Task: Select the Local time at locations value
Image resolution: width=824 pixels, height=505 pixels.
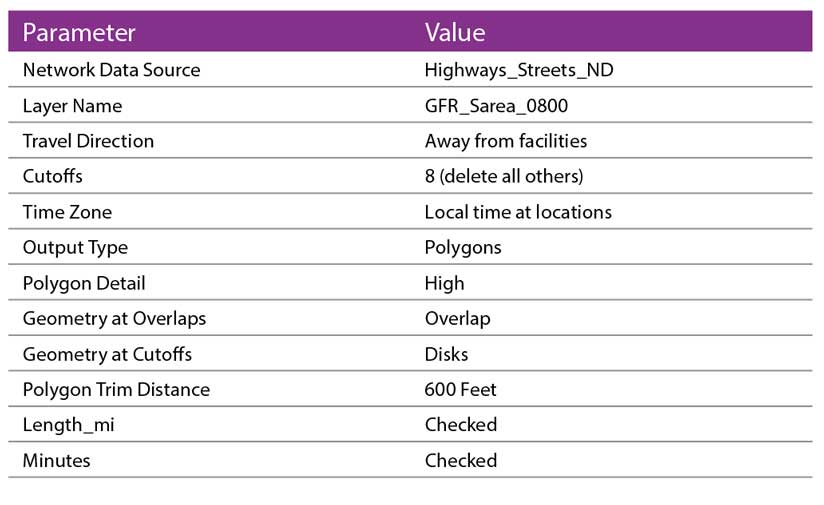Action: click(517, 212)
